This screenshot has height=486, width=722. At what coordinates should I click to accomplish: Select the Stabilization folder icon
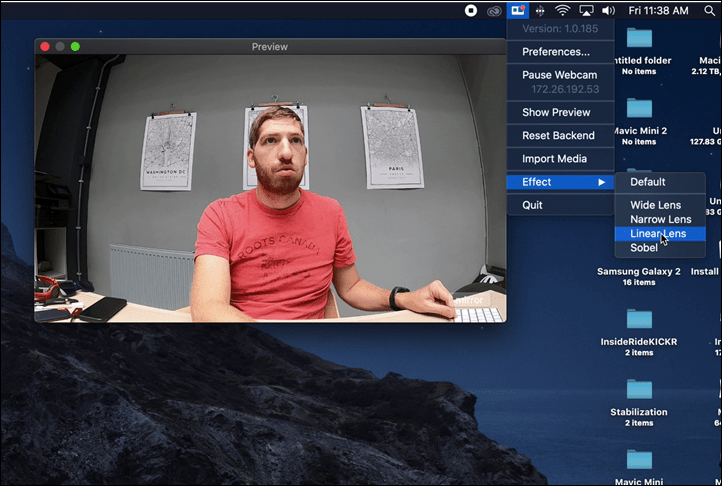pyautogui.click(x=639, y=390)
